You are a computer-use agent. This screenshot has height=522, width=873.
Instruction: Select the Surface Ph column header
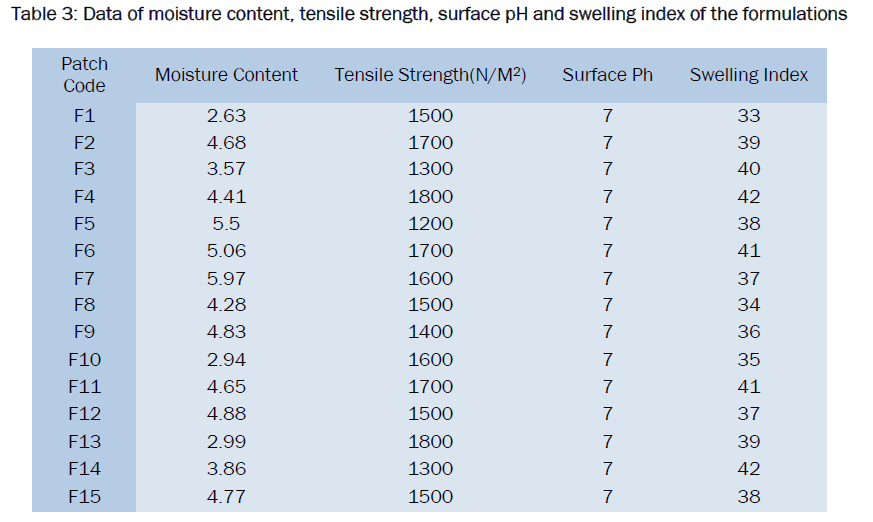[607, 75]
